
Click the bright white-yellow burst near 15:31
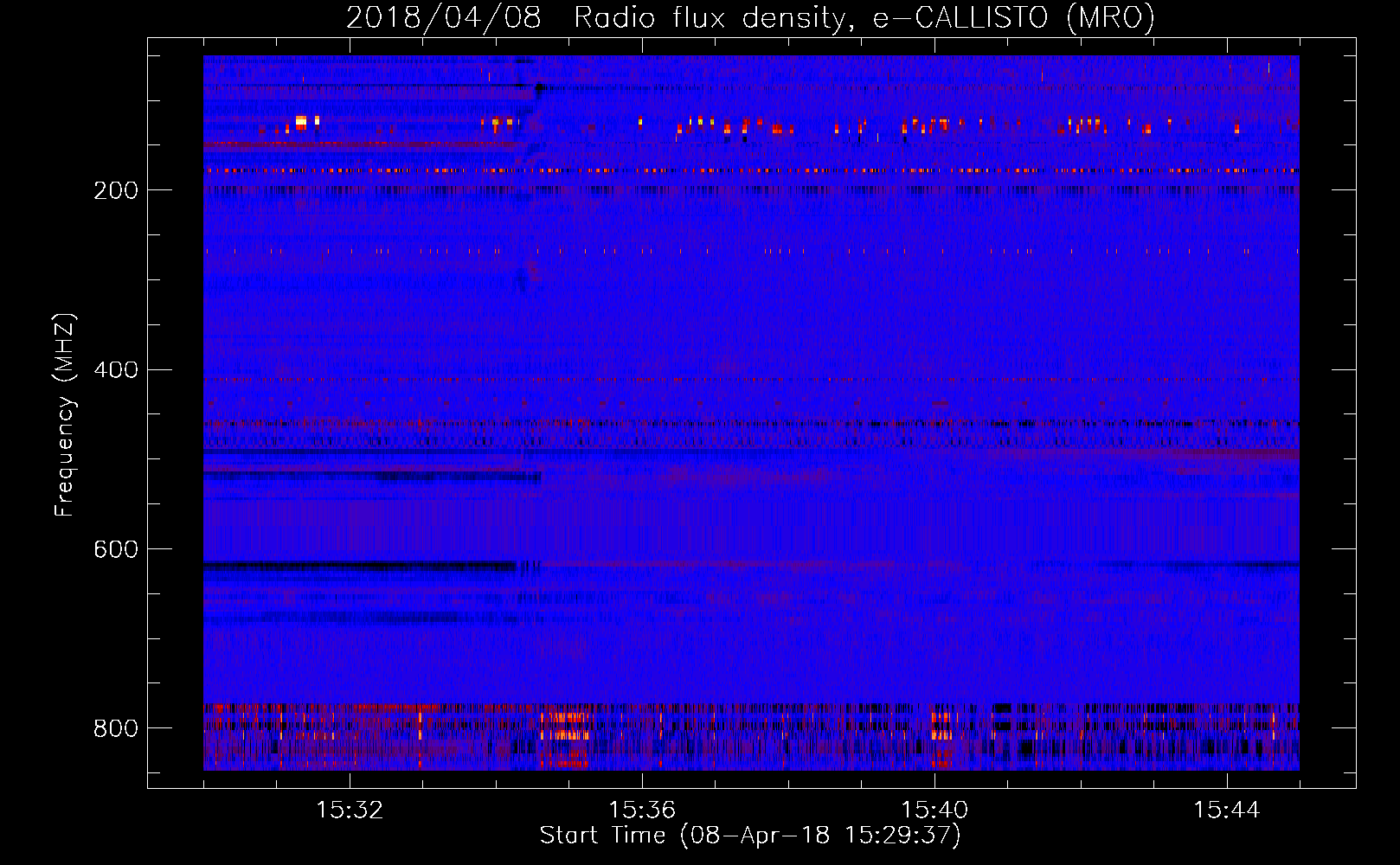(x=301, y=122)
